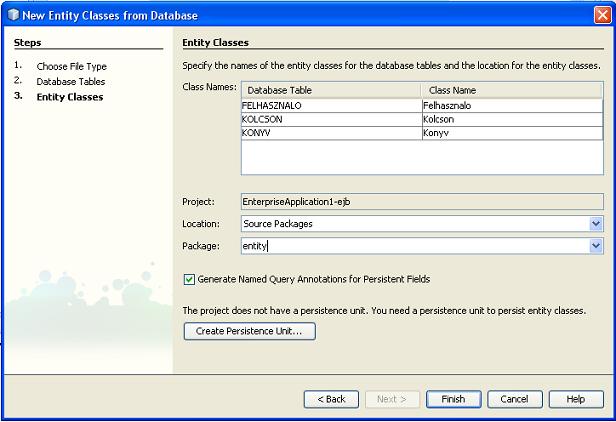Click the Class Name column header
The width and height of the screenshot is (616, 422).
[x=512, y=90]
